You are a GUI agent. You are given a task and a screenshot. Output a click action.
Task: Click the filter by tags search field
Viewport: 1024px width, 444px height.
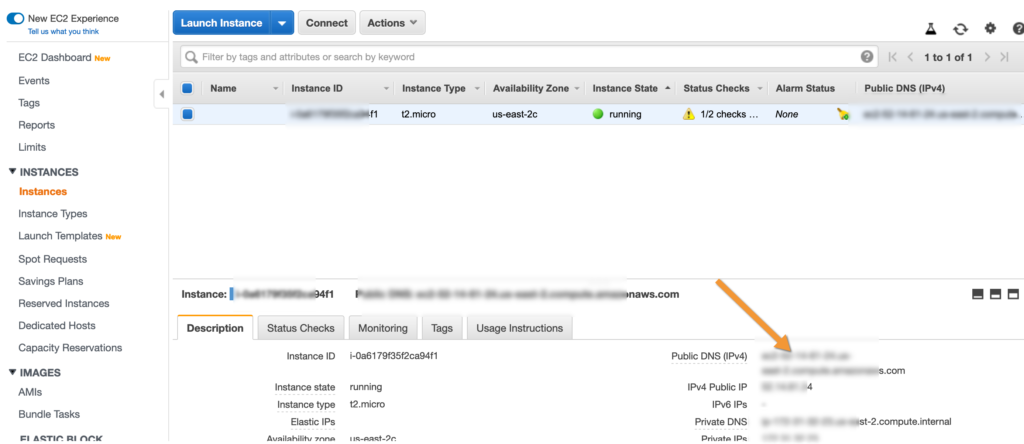coord(520,57)
